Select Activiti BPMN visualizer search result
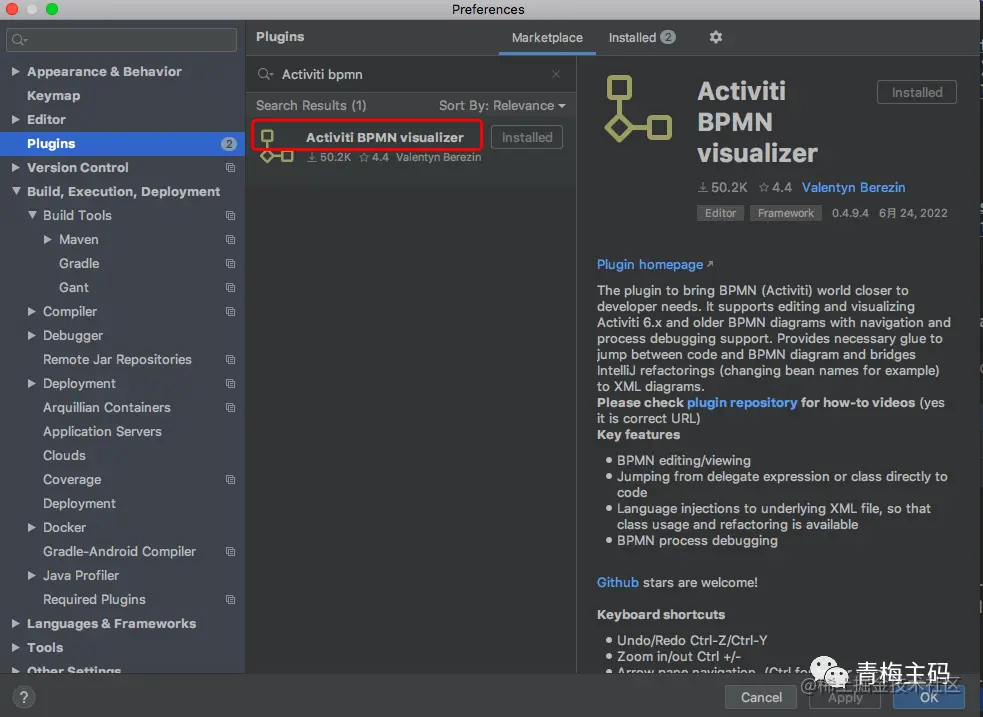Viewport: 983px width, 717px height. pyautogui.click(x=411, y=146)
